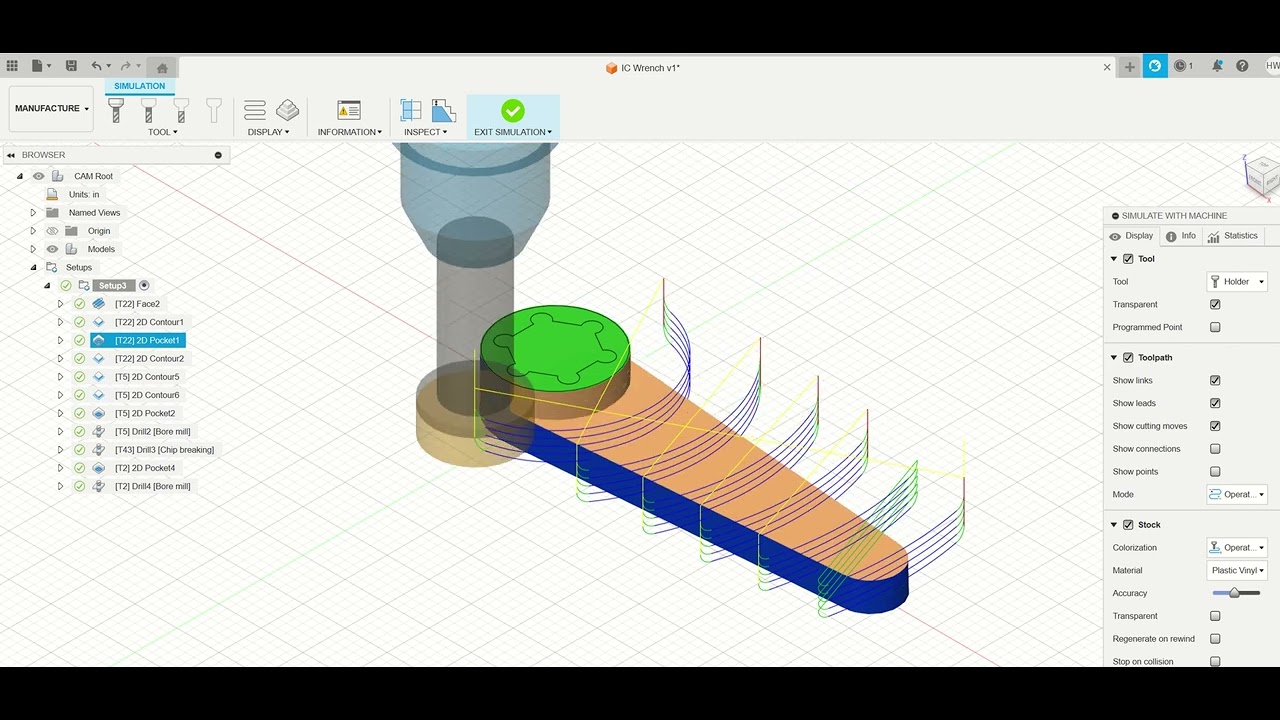The image size is (1280, 720).
Task: Close the IC Wrench v1 document tab
Action: click(1107, 68)
